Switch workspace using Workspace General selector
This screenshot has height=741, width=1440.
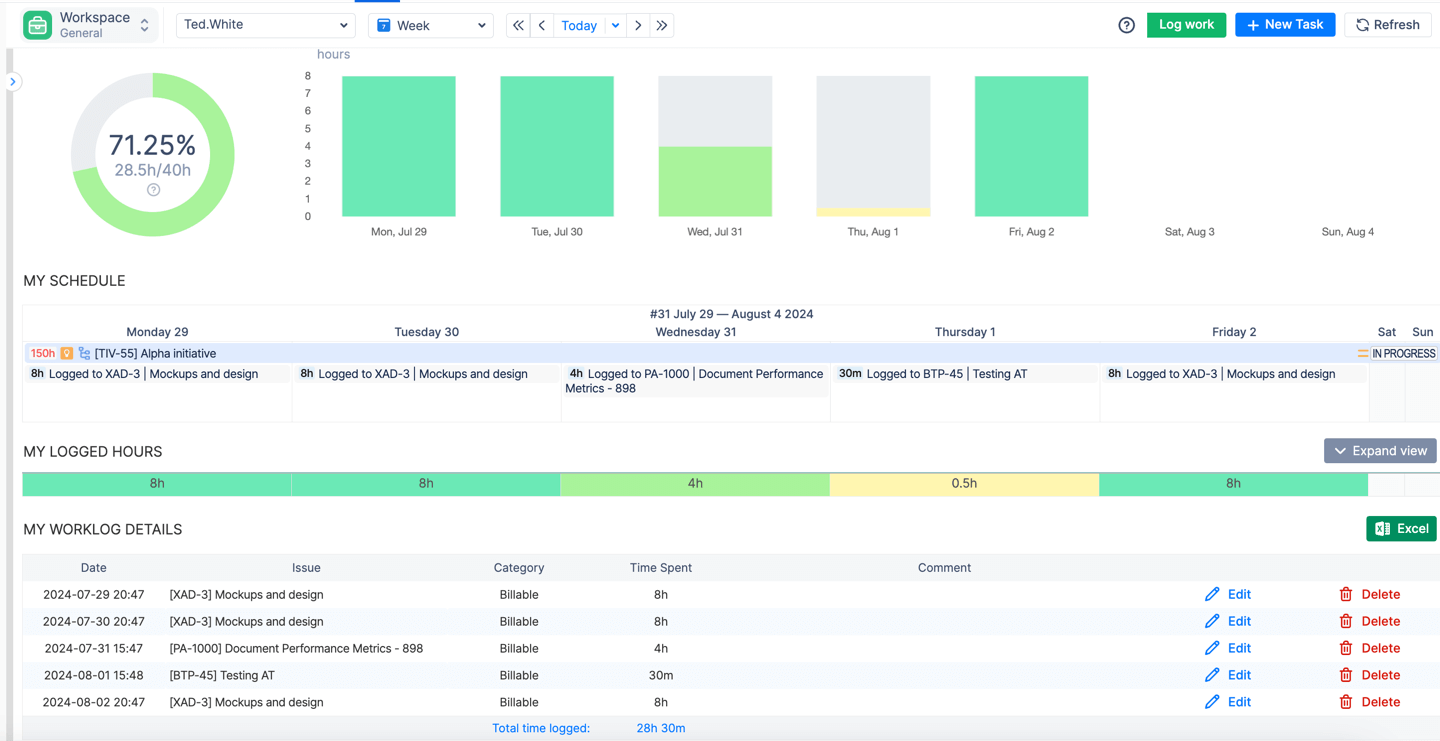point(144,25)
